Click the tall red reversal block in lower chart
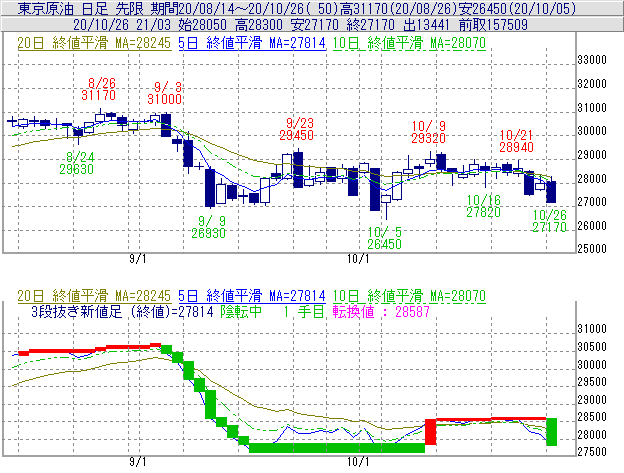The width and height of the screenshot is (624, 473). click(x=431, y=432)
